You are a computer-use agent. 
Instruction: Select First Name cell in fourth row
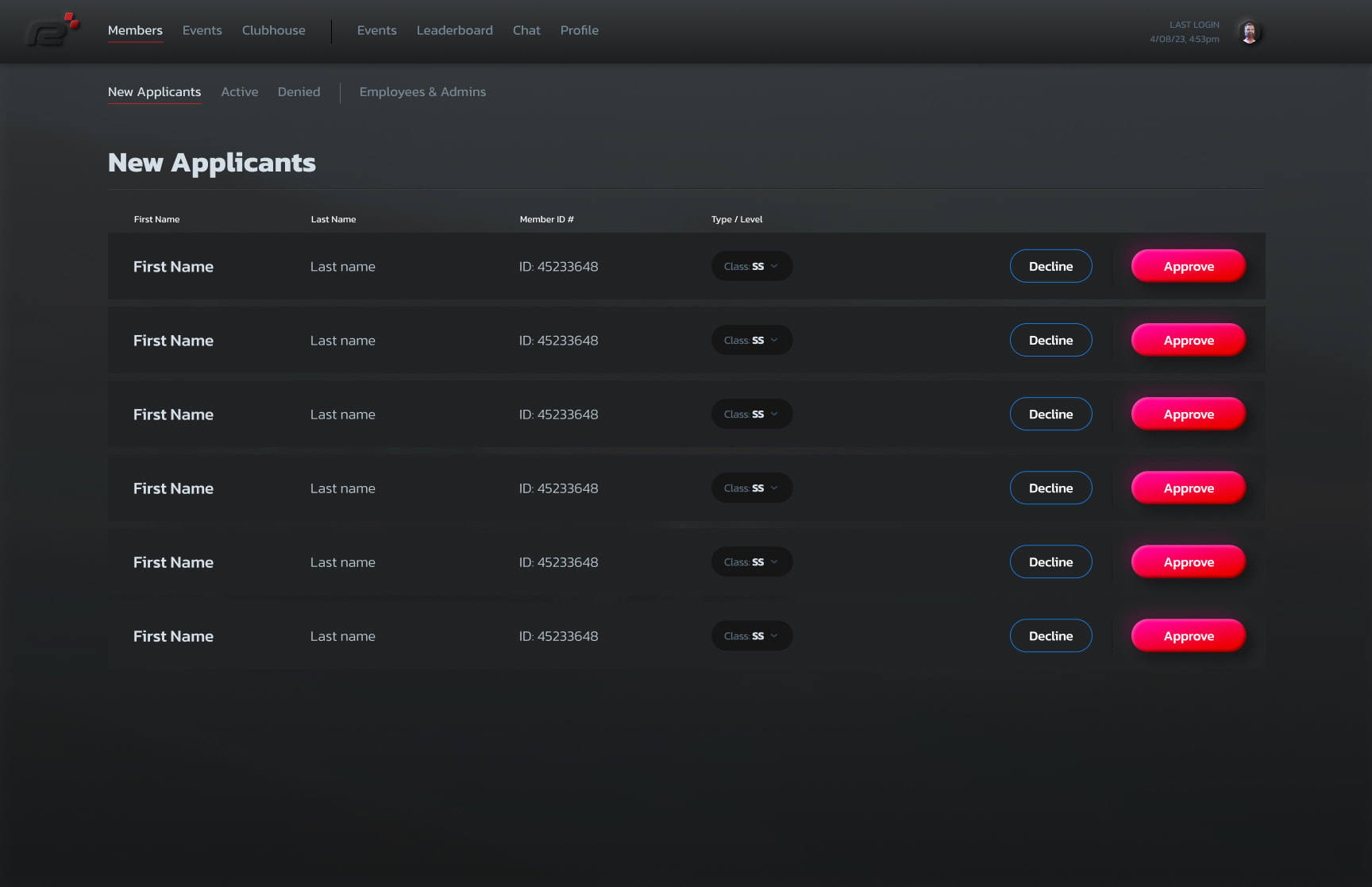coord(174,488)
